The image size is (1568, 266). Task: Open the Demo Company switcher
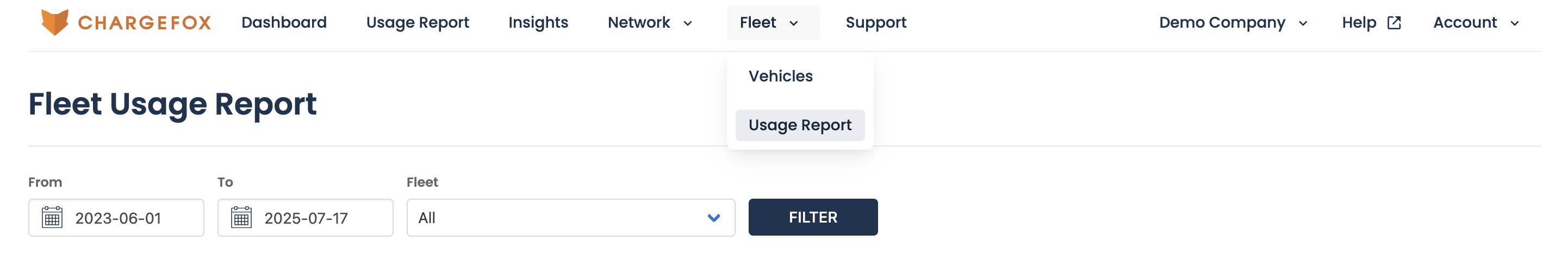point(1233,23)
